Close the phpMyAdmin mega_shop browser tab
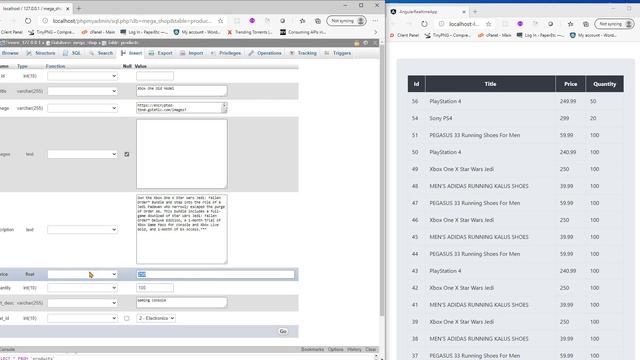640x360 pixels. pyautogui.click(x=68, y=8)
